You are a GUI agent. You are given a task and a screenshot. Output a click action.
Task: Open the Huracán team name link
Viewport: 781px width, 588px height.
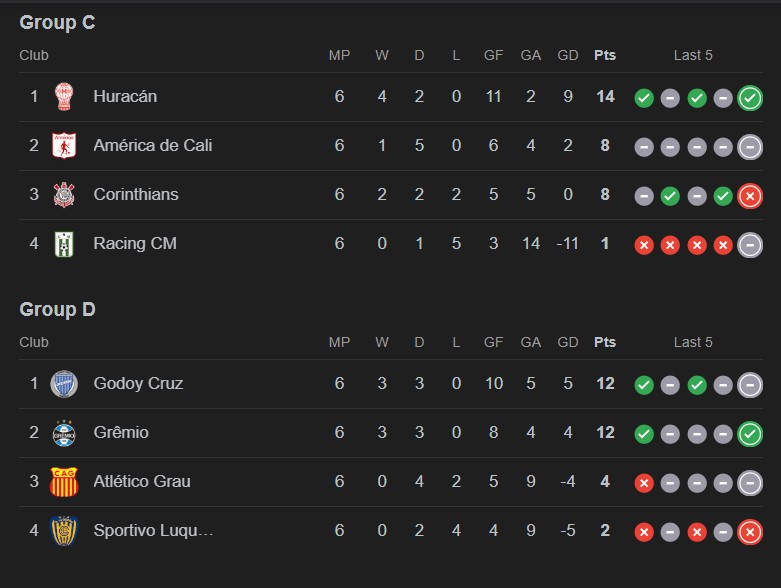pyautogui.click(x=125, y=97)
